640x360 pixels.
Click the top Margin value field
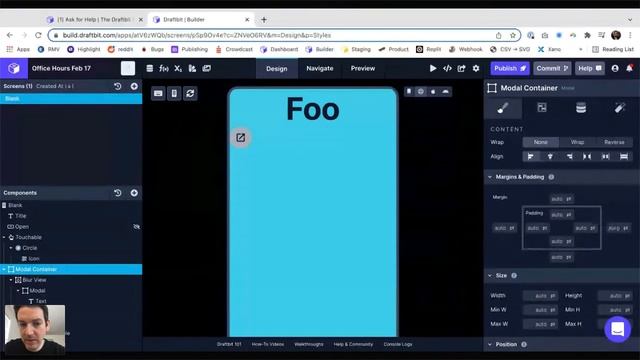click(562, 199)
